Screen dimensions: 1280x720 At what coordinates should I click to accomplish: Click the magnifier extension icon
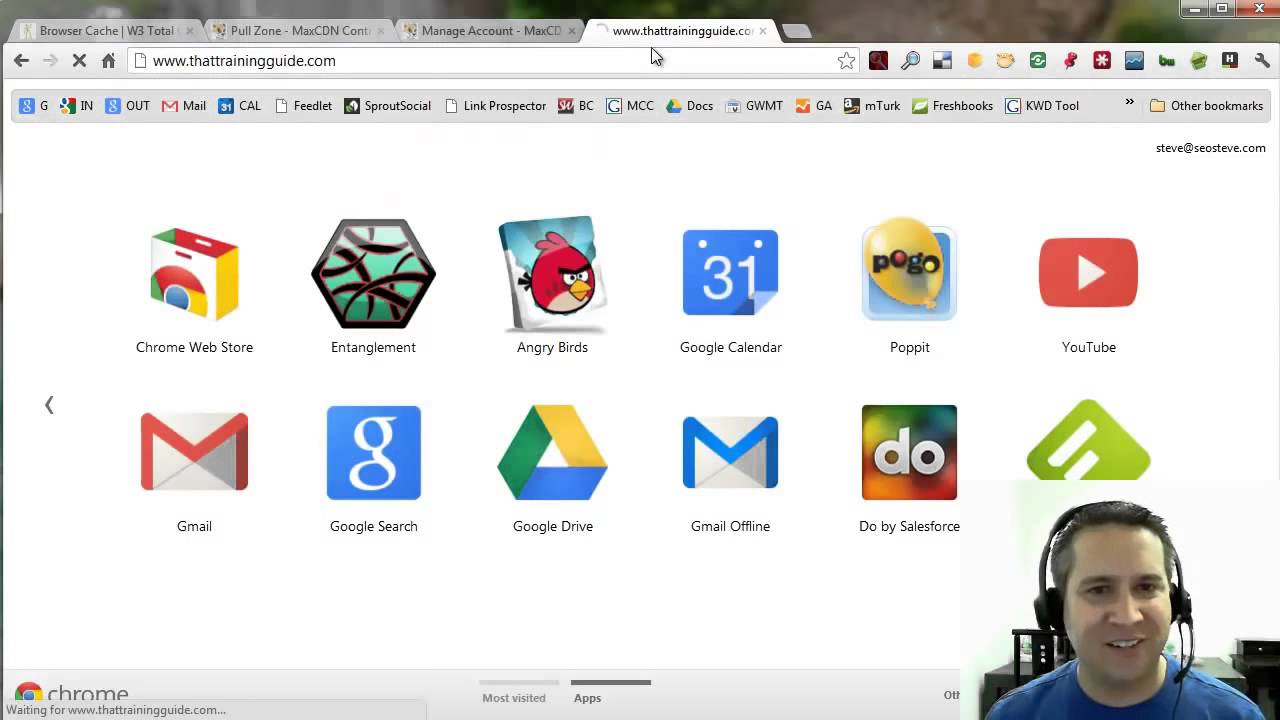click(x=910, y=61)
